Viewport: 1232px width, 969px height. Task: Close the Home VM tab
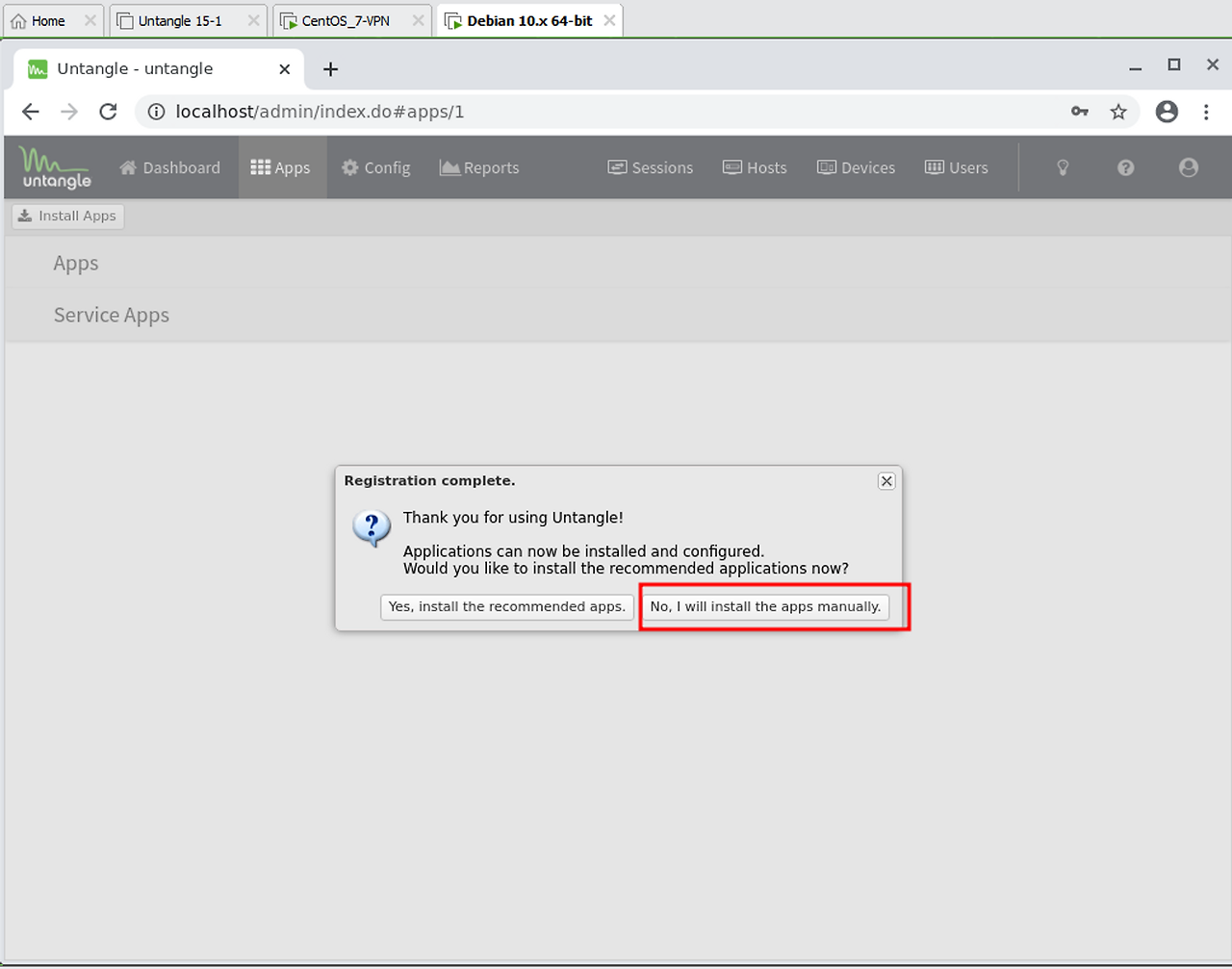tap(90, 20)
